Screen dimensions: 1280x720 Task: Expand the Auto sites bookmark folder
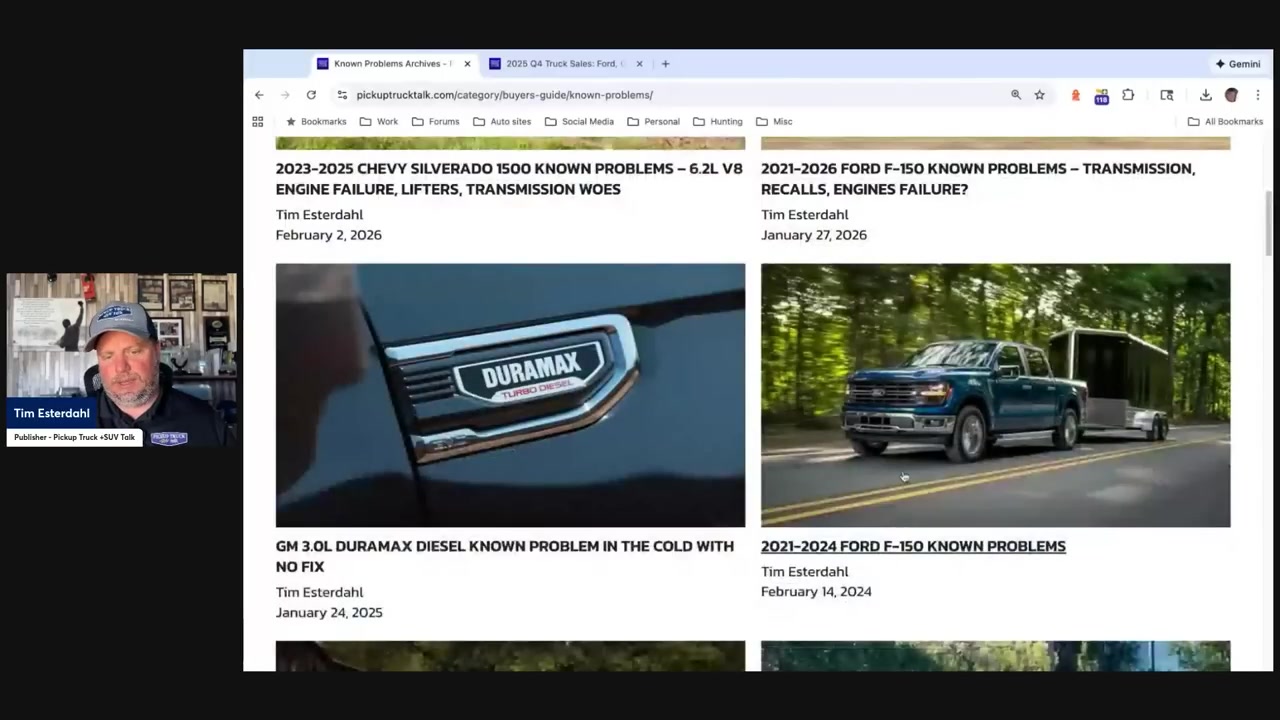point(502,122)
